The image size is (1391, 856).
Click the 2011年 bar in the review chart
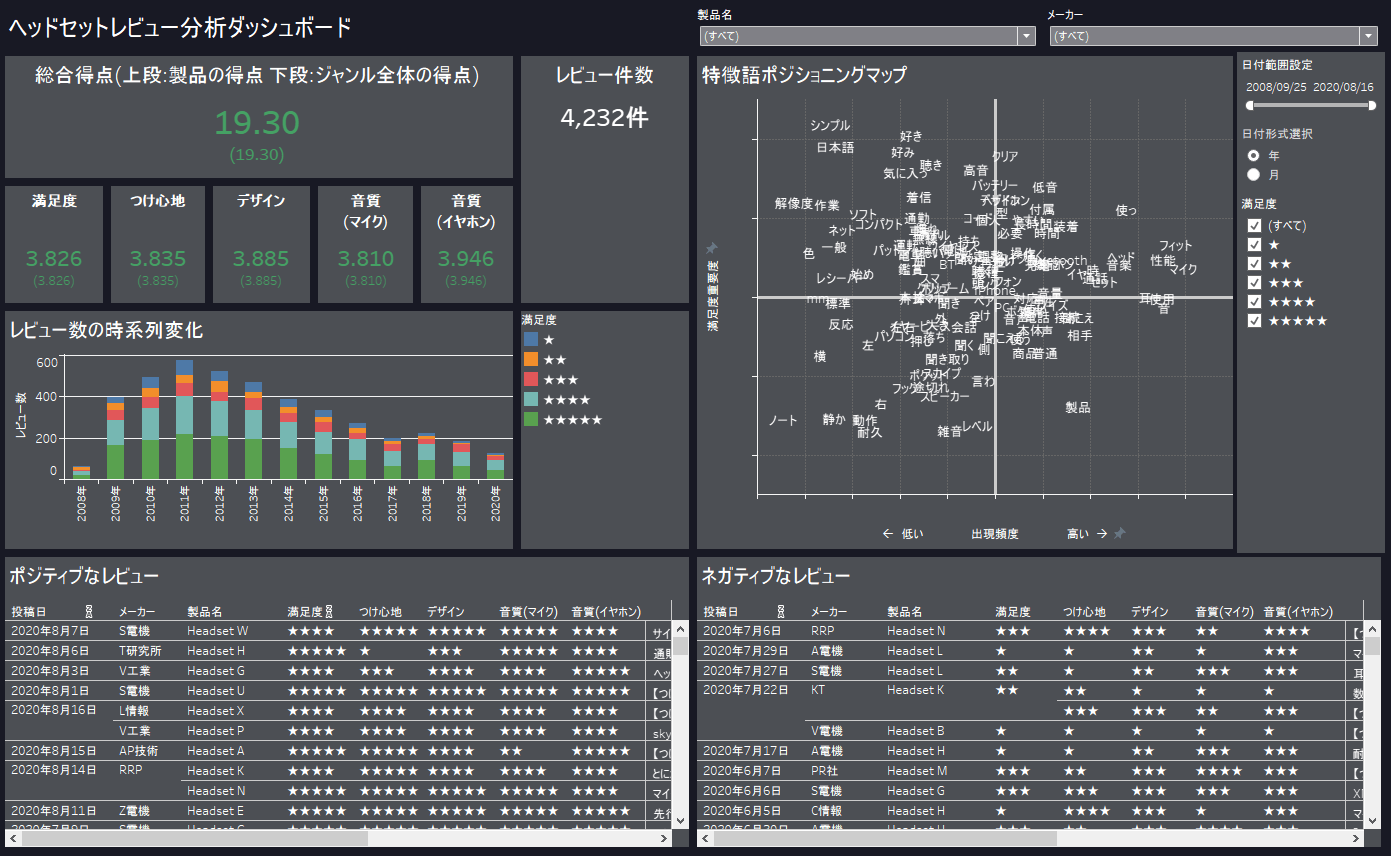184,419
